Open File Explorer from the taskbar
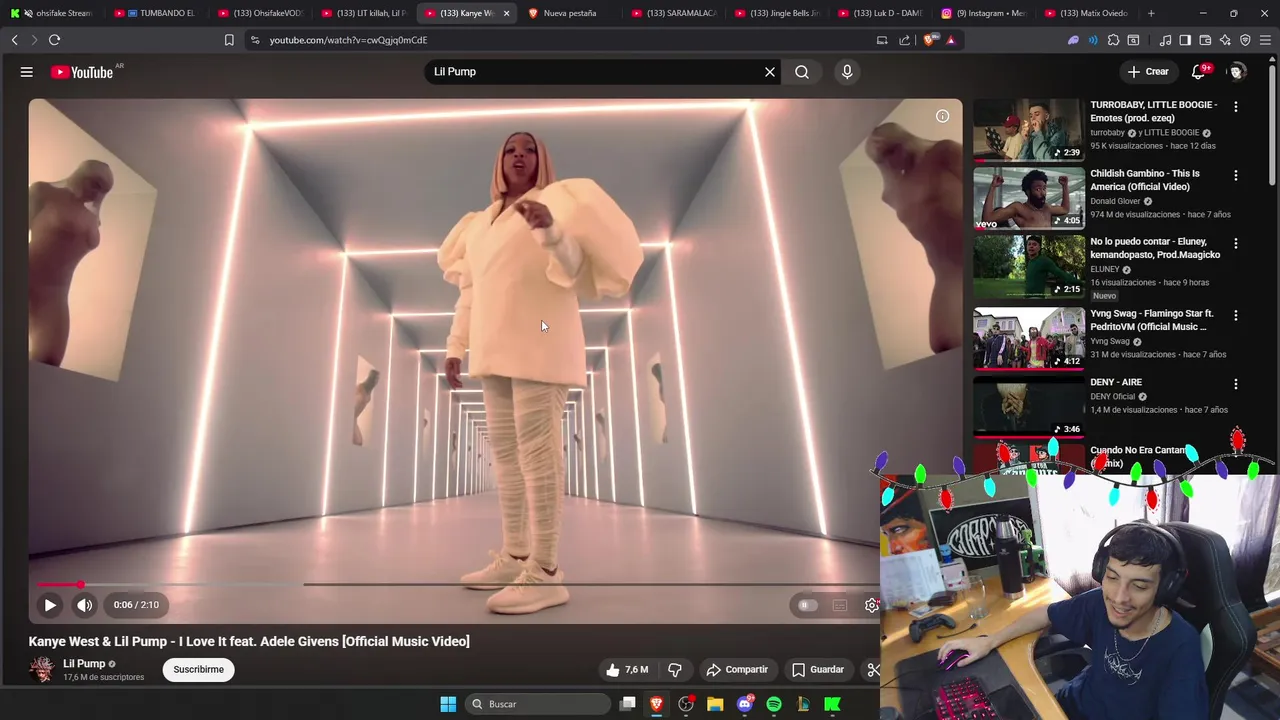The height and width of the screenshot is (720, 1280). pos(715,704)
